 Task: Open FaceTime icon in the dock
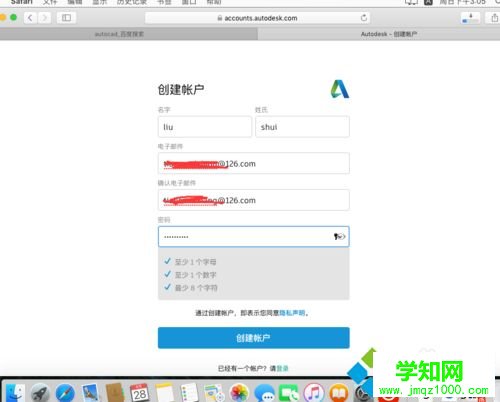point(289,393)
